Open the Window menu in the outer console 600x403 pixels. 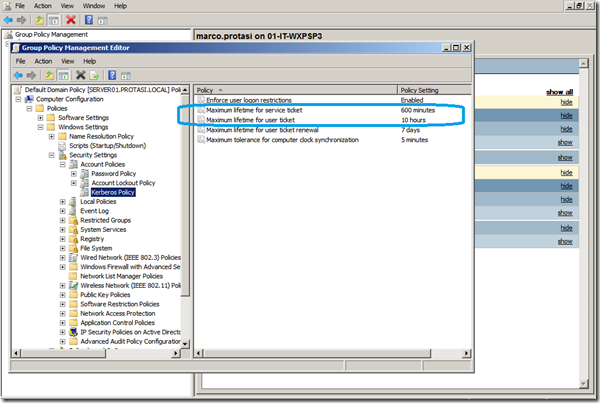click(x=94, y=6)
